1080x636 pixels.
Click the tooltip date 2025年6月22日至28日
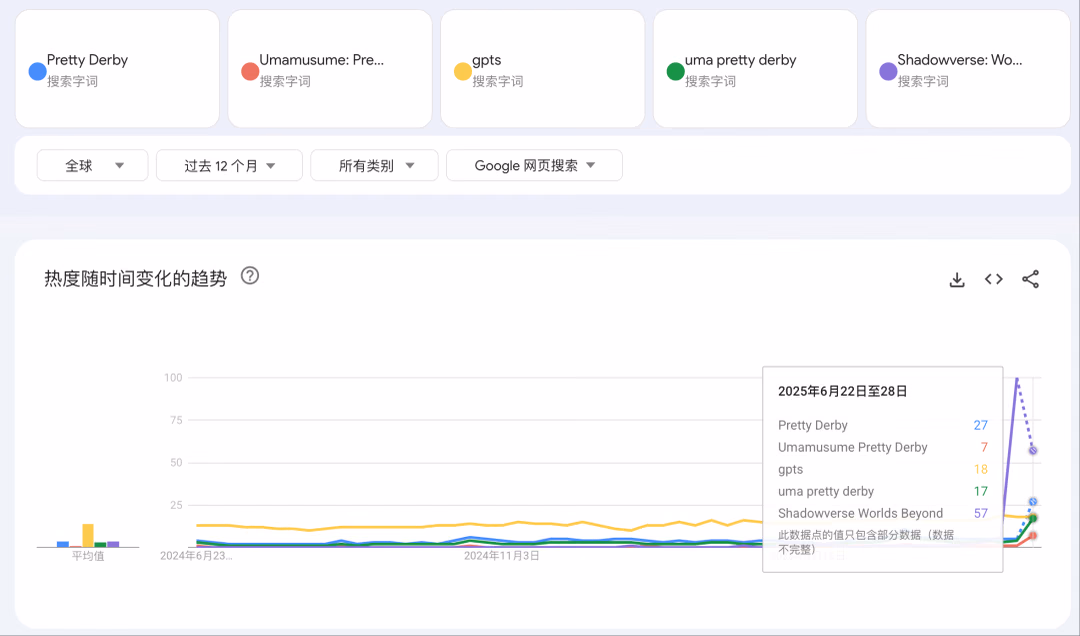pos(842,391)
